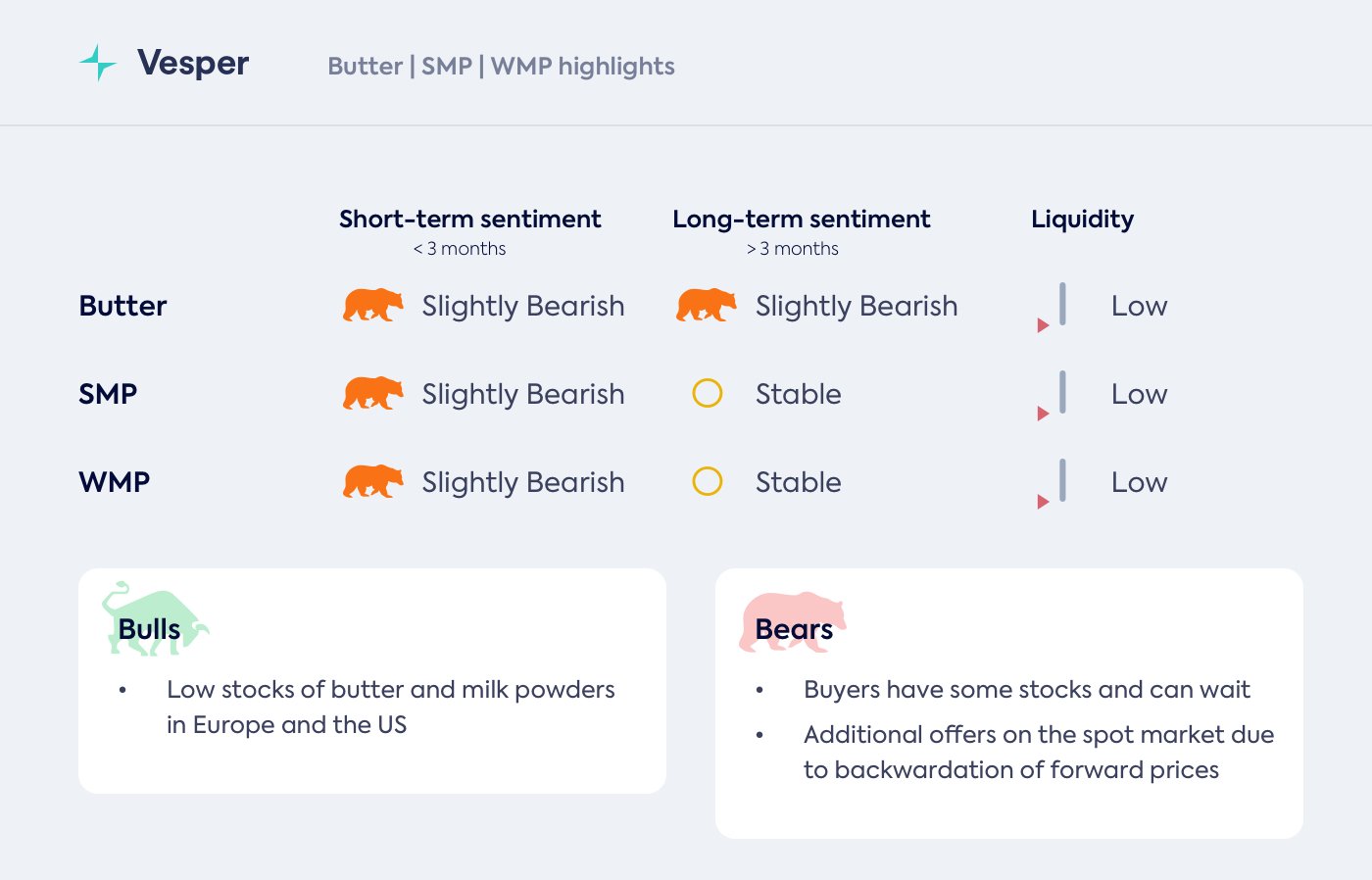Click the pink bear icon in Bears card
This screenshot has height=880, width=1372.
point(792,621)
